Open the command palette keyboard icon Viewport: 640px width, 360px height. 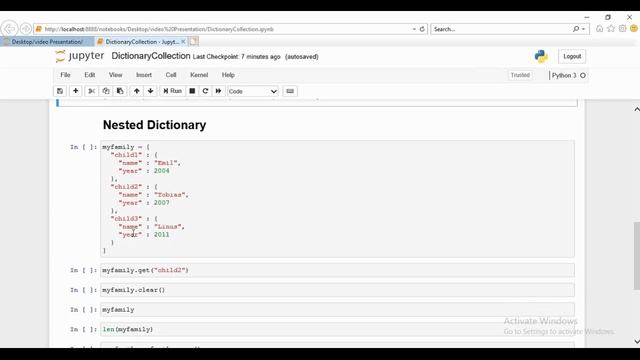tap(290, 91)
